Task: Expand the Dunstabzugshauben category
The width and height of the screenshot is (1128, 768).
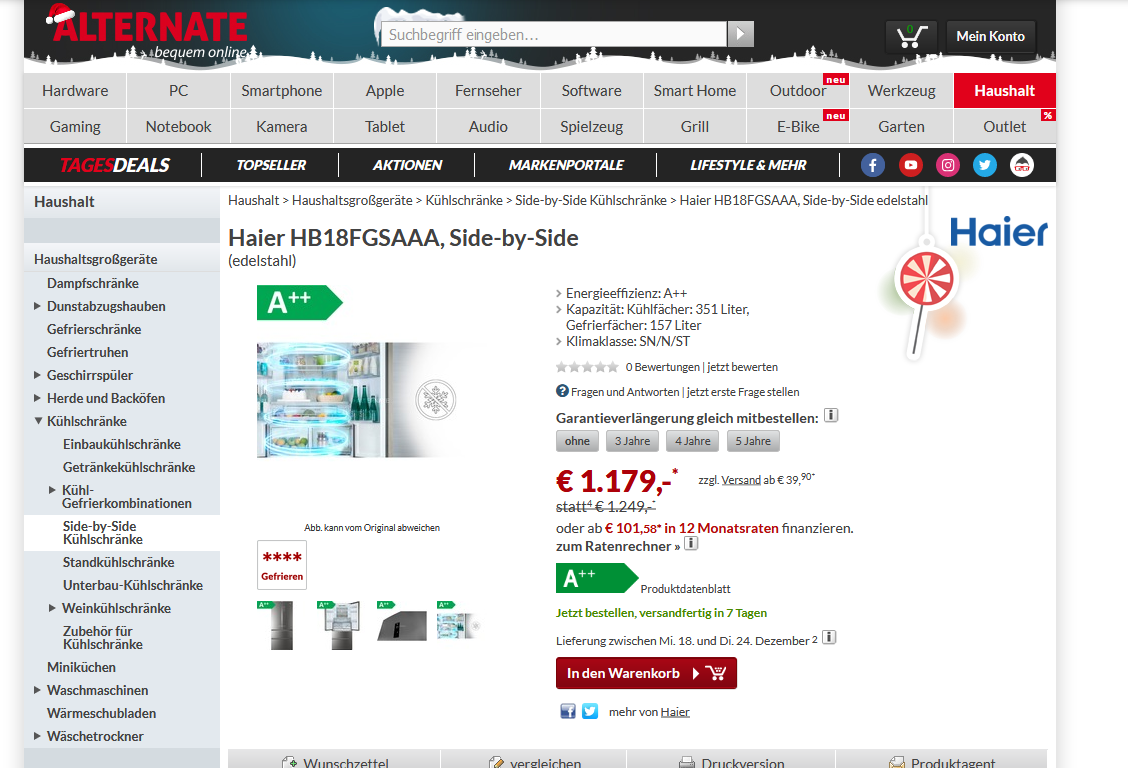Action: pyautogui.click(x=37, y=306)
